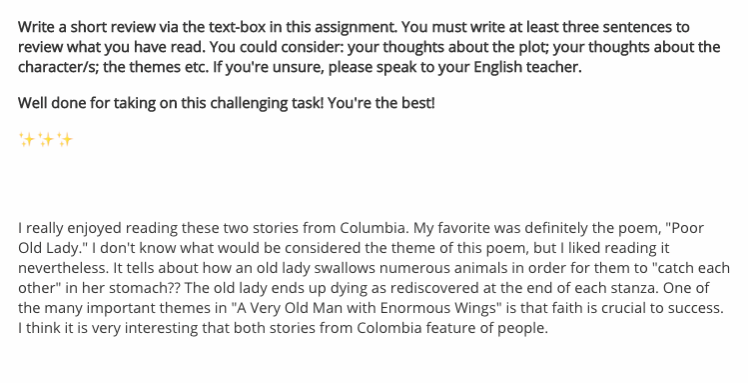748x383 pixels.
Task: Click "Well done for taking on" line
Action: click(226, 103)
